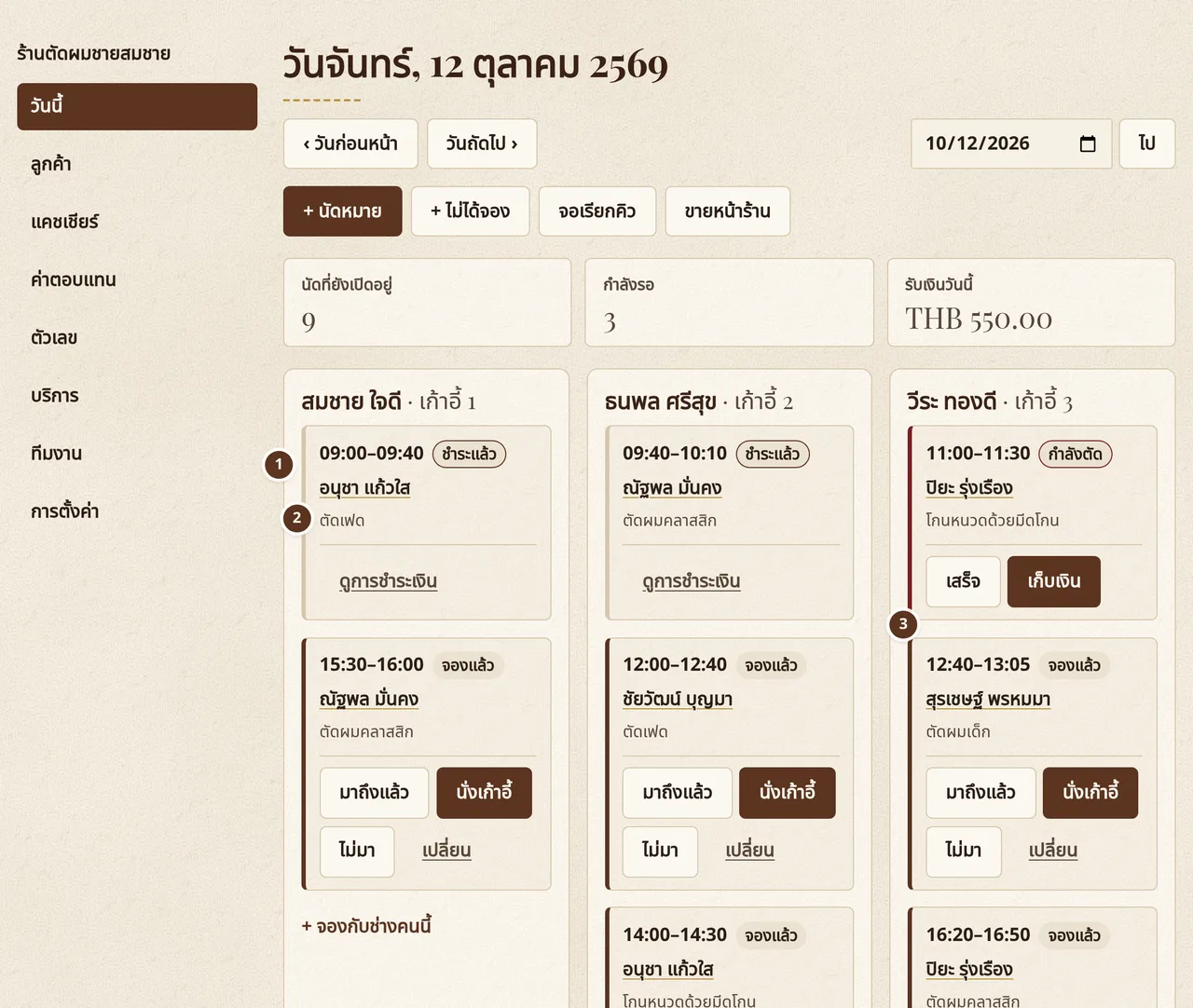The height and width of the screenshot is (1008, 1193).
Task: Click เปลี่ยน on the 12:40–13:05 appointment
Action: [x=1053, y=851]
